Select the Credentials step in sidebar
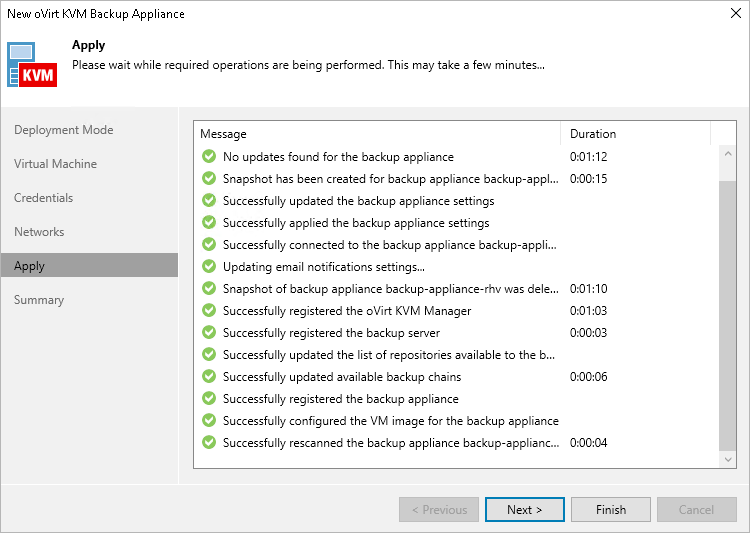 coord(44,198)
